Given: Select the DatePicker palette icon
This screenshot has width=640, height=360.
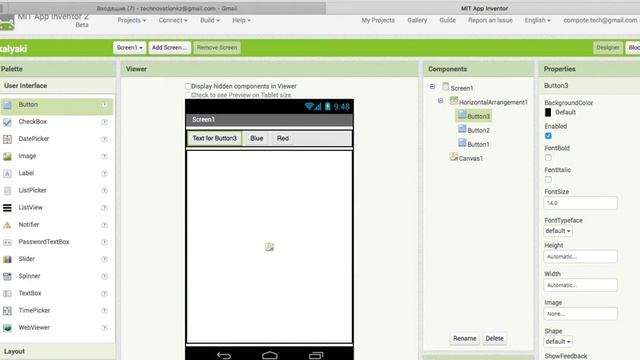Looking at the screenshot, I should click(7, 139).
